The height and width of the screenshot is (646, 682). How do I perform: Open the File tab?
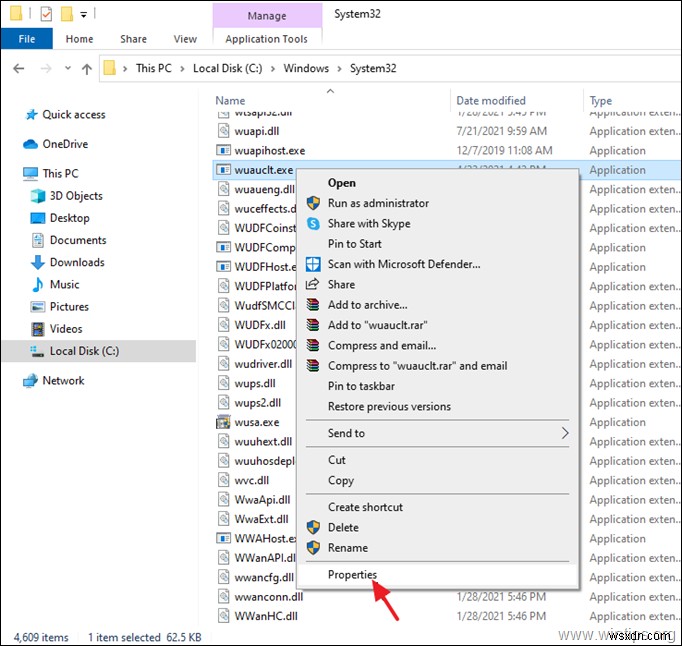click(27, 39)
